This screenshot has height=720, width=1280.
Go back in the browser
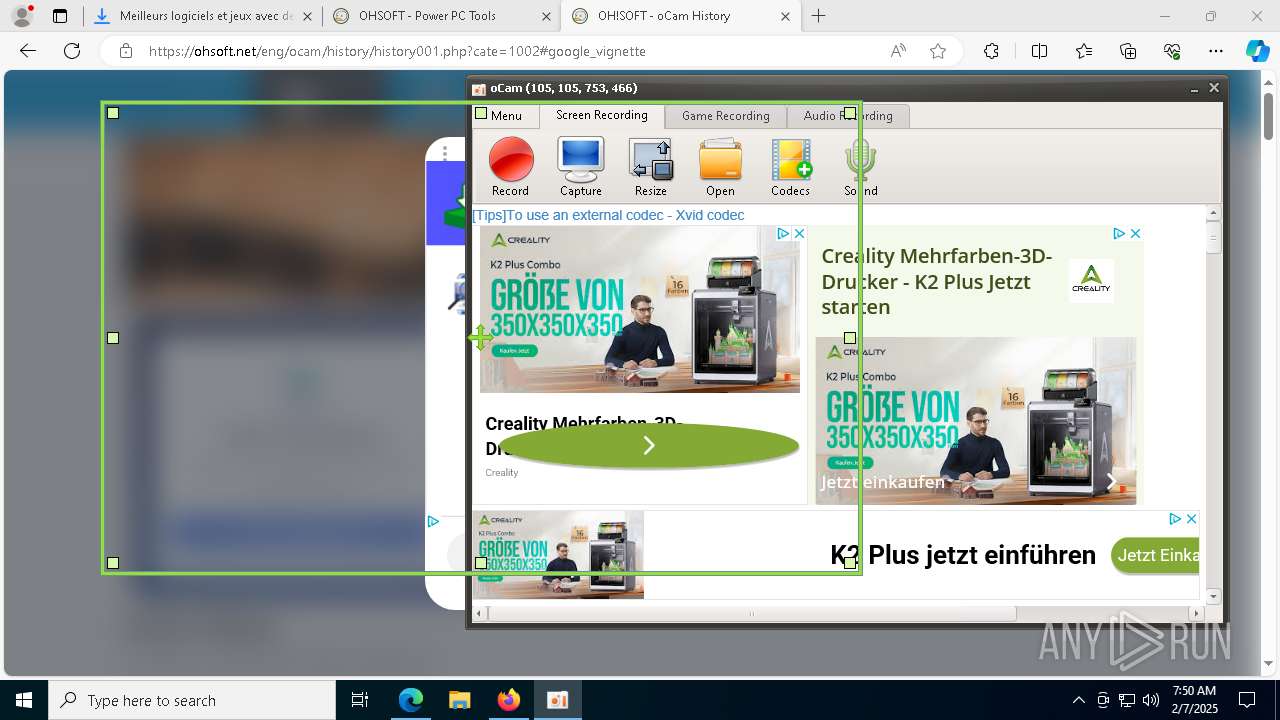pyautogui.click(x=28, y=51)
